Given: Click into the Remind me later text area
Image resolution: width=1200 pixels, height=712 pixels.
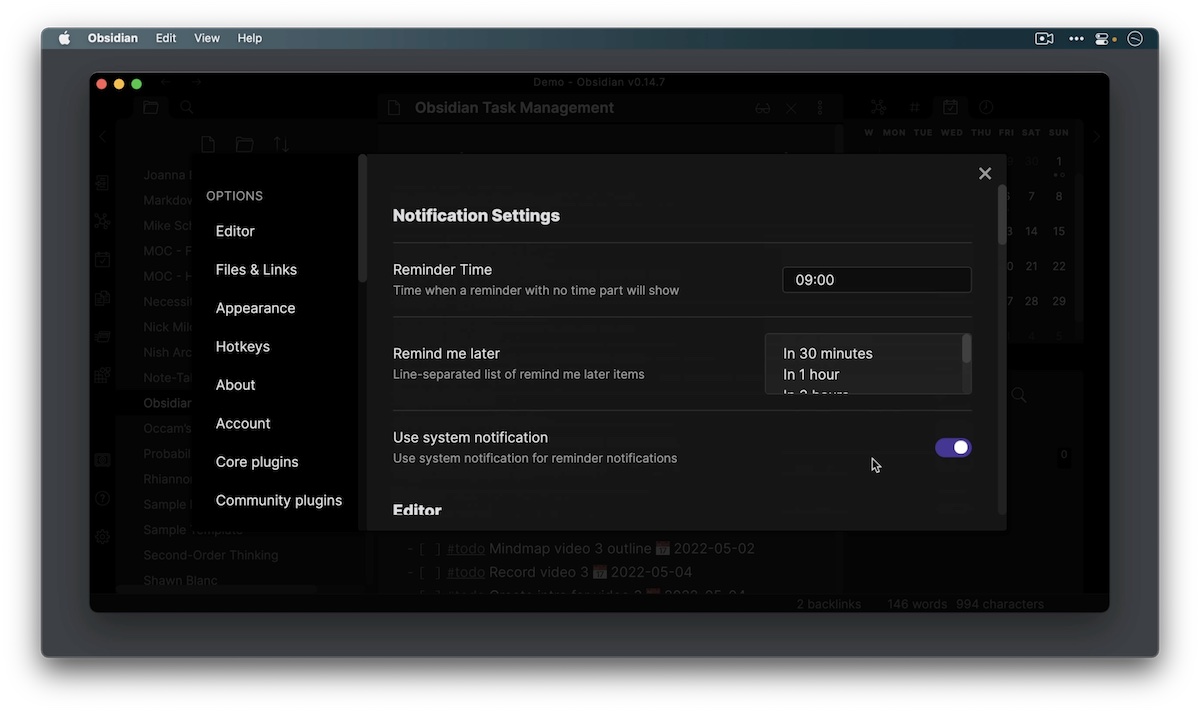Looking at the screenshot, I should tap(868, 364).
